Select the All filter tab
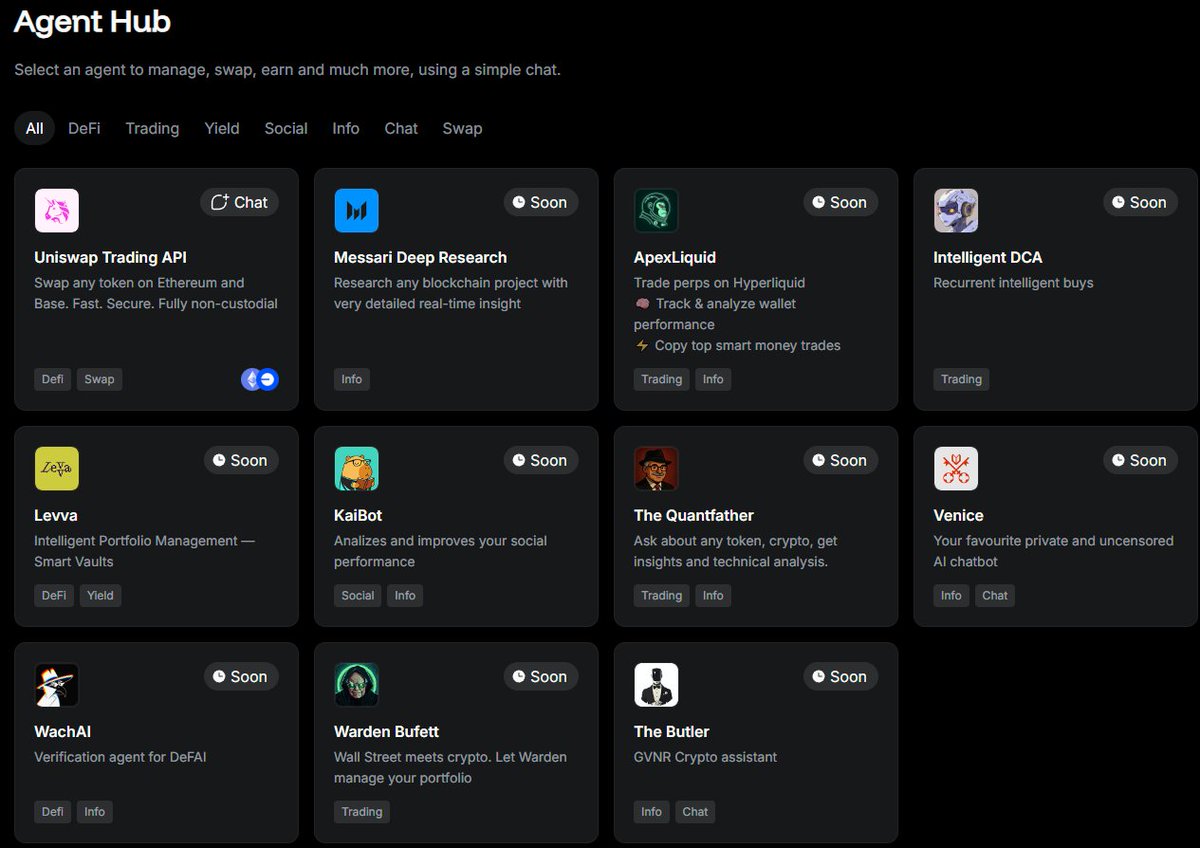 [x=34, y=128]
